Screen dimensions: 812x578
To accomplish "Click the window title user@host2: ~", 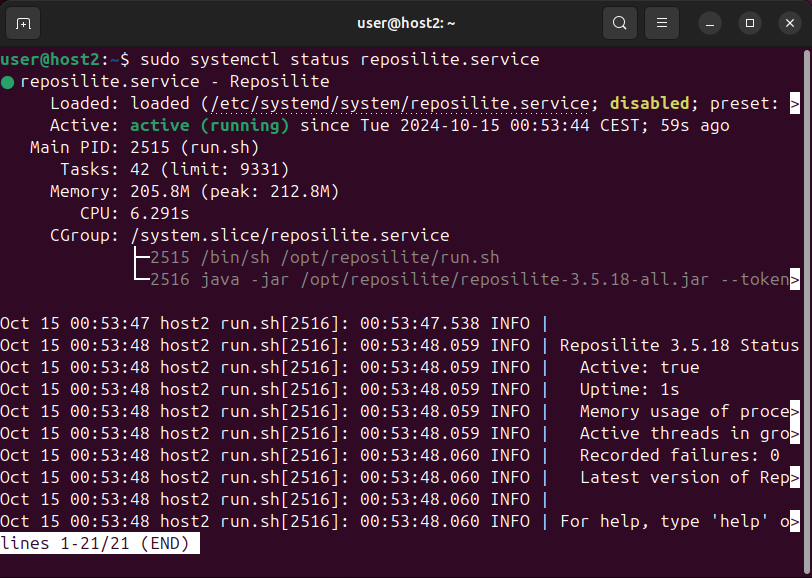I will click(406, 23).
